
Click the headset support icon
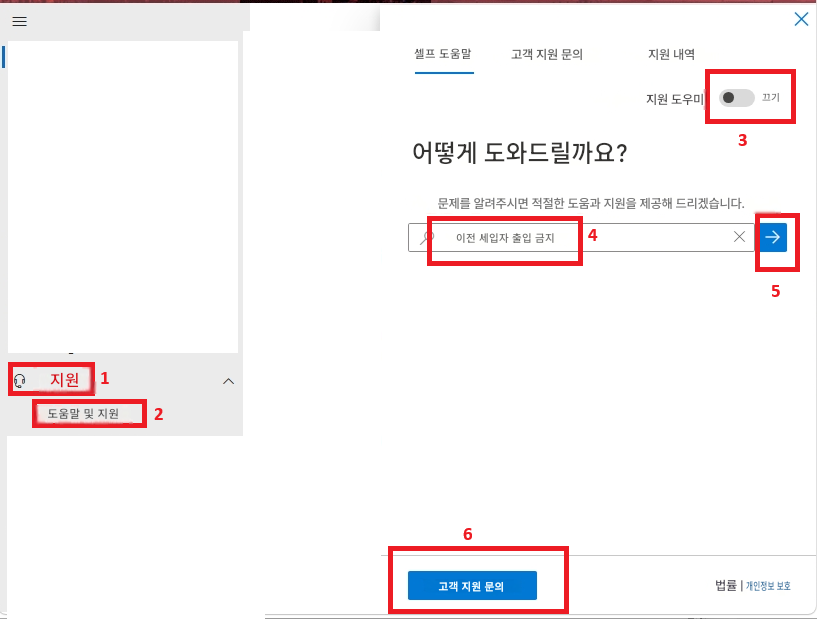(x=20, y=381)
